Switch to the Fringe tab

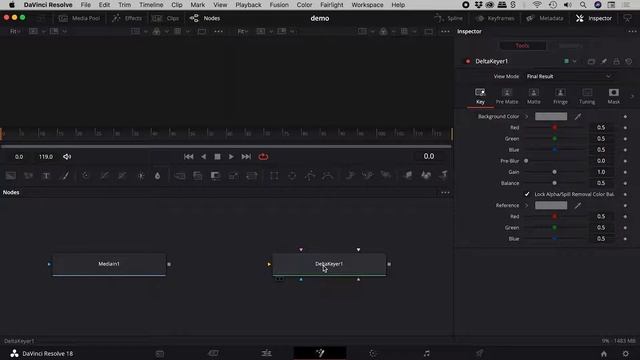click(x=560, y=97)
